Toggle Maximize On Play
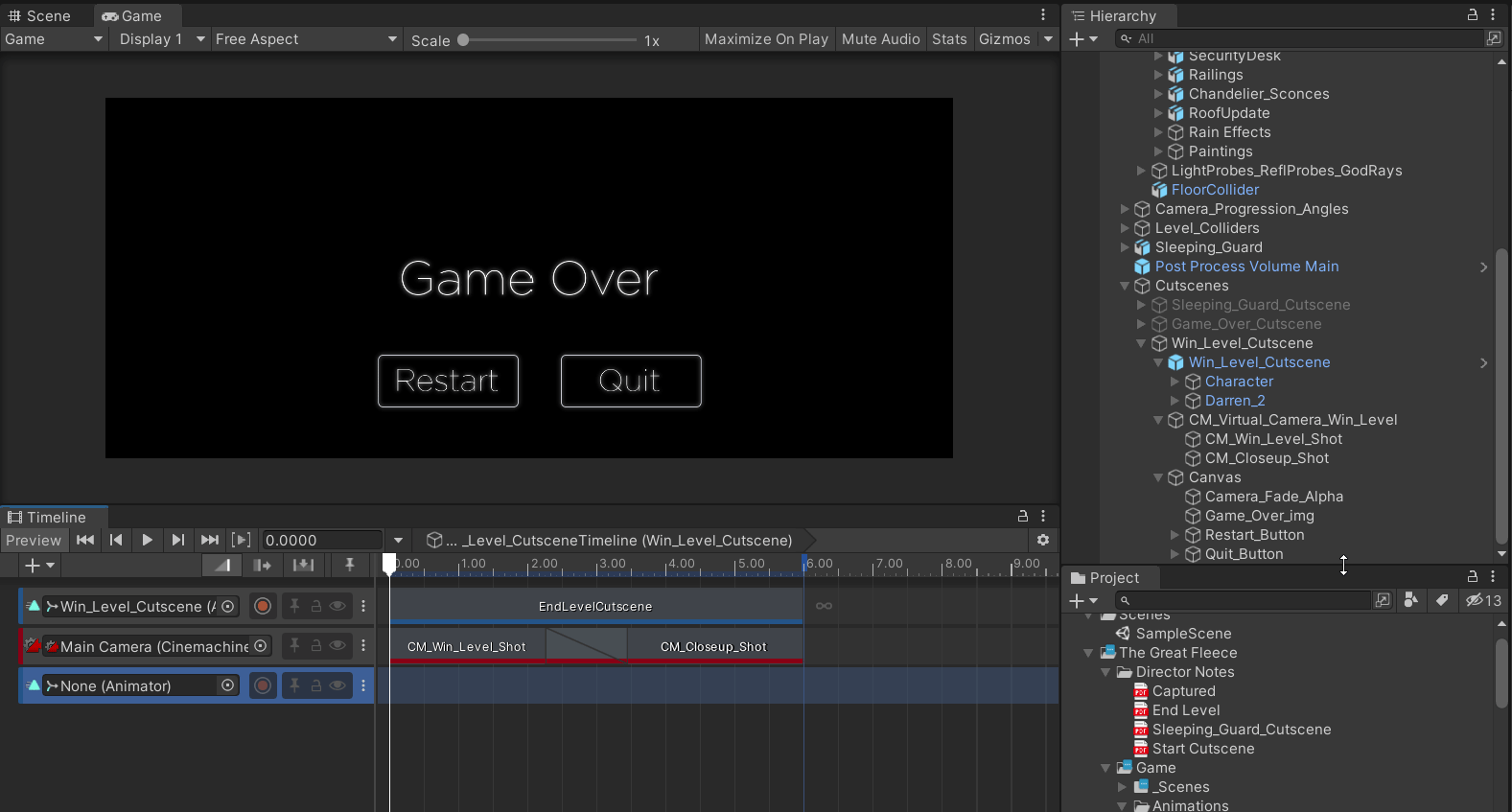 tap(766, 39)
